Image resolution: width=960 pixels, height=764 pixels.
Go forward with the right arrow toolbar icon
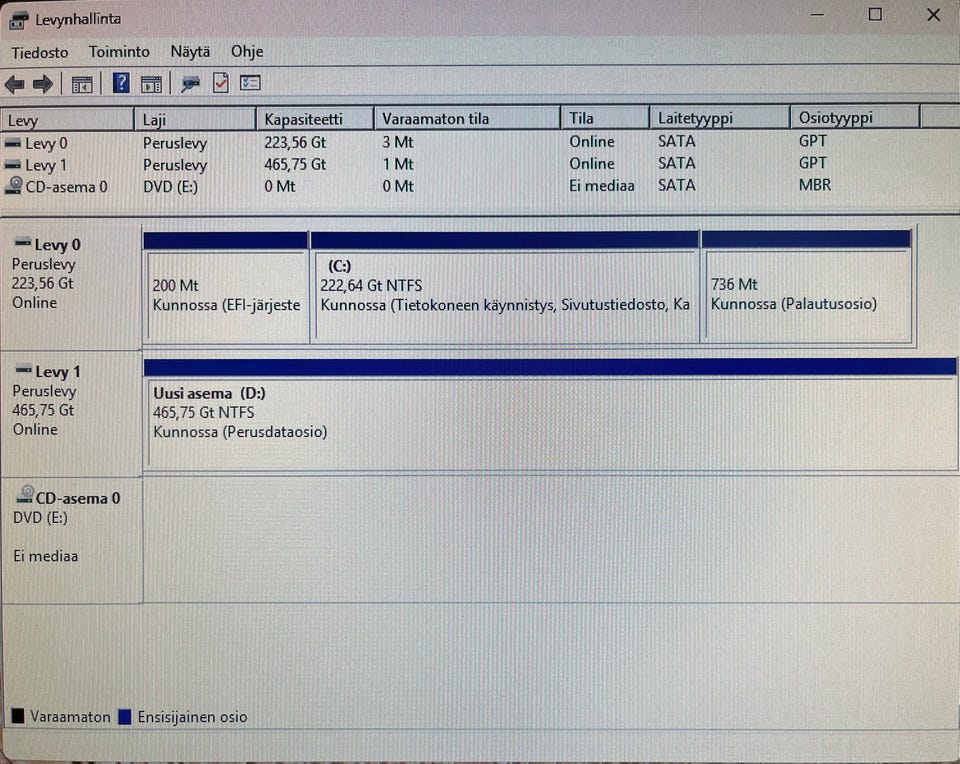point(43,84)
